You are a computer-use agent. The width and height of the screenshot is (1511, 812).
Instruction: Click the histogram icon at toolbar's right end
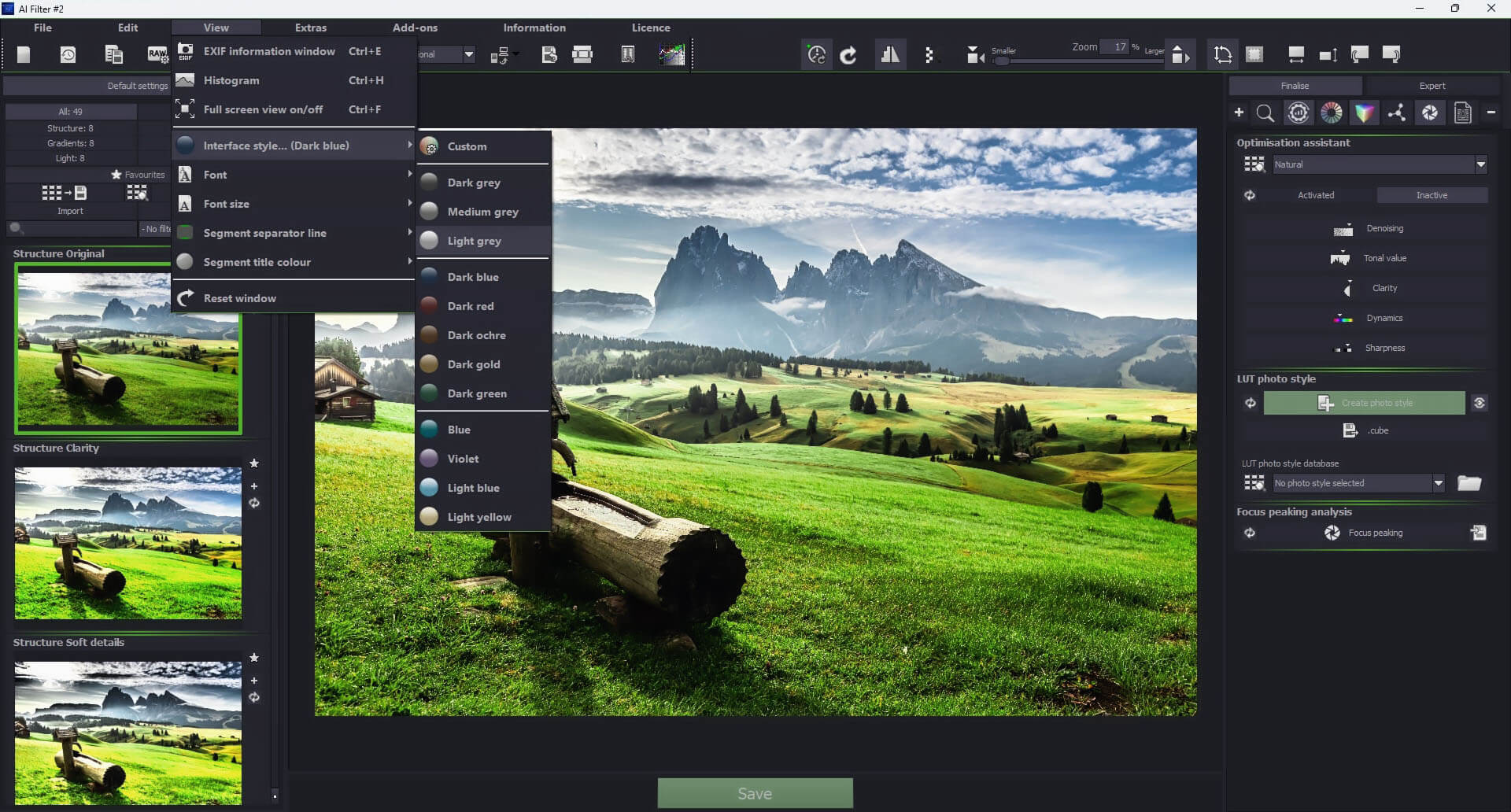click(x=671, y=54)
